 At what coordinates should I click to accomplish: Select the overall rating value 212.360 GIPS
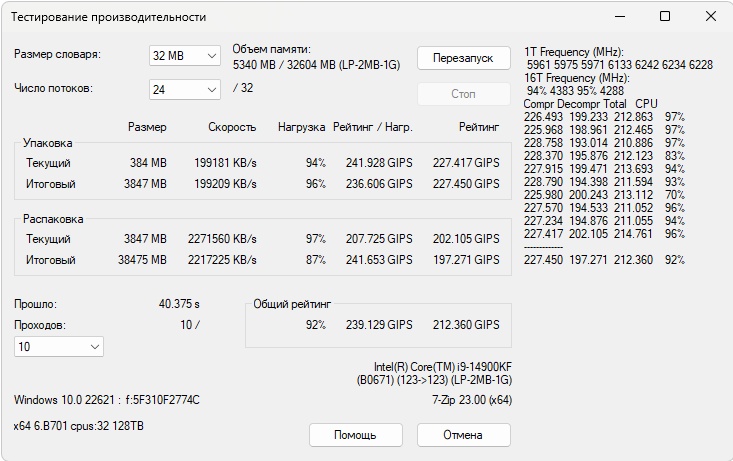click(x=466, y=325)
